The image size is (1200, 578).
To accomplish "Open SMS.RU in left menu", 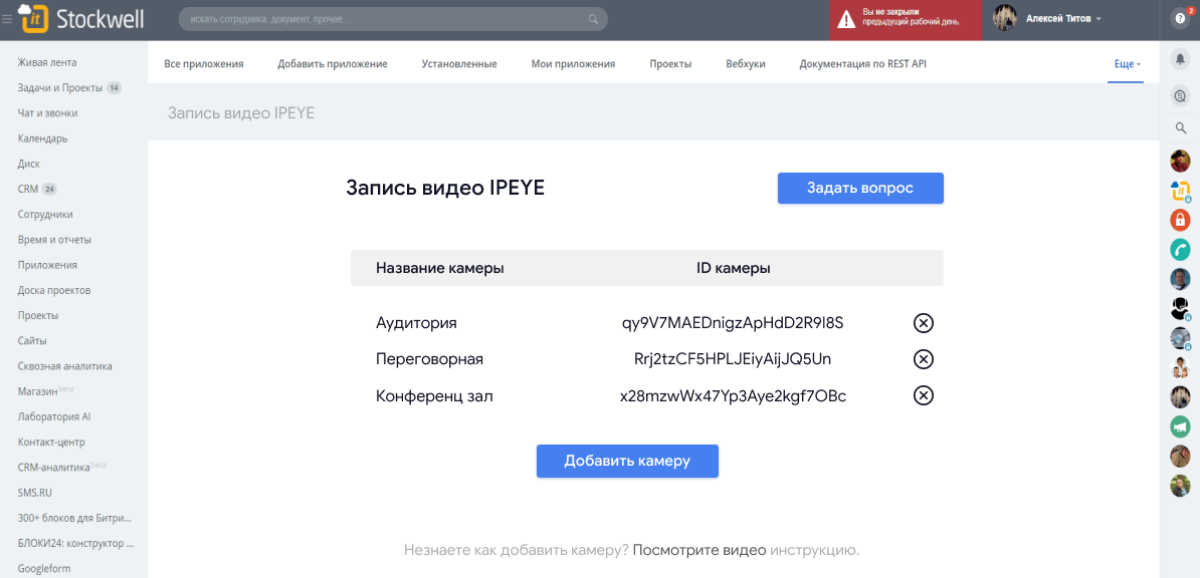I will click(x=34, y=492).
